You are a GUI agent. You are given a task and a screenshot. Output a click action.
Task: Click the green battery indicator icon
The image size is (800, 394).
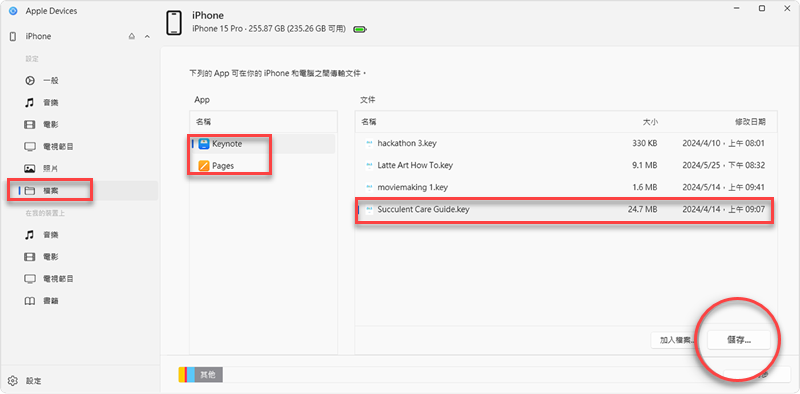[x=360, y=30]
